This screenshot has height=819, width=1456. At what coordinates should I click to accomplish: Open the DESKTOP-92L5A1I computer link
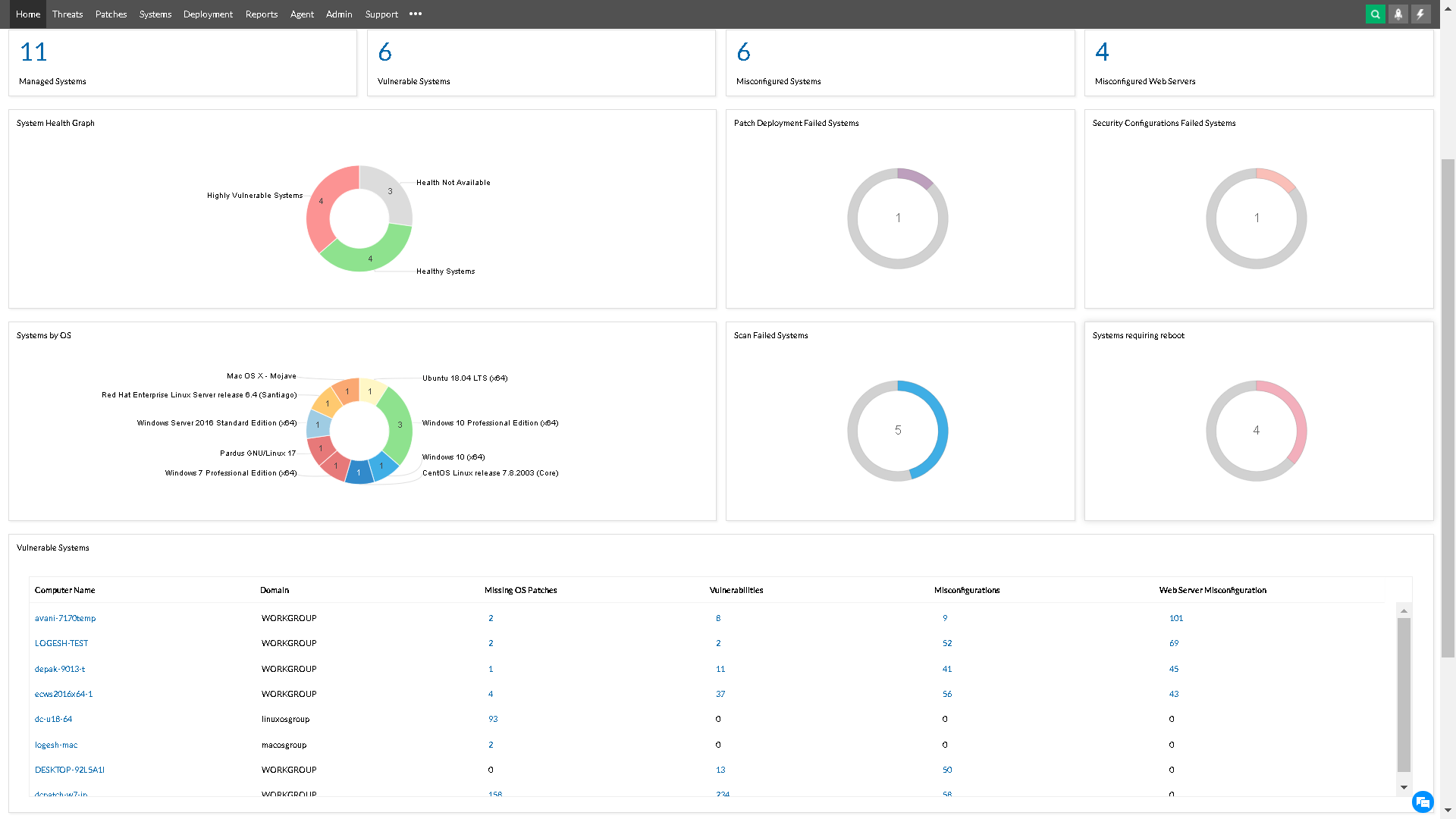(70, 770)
